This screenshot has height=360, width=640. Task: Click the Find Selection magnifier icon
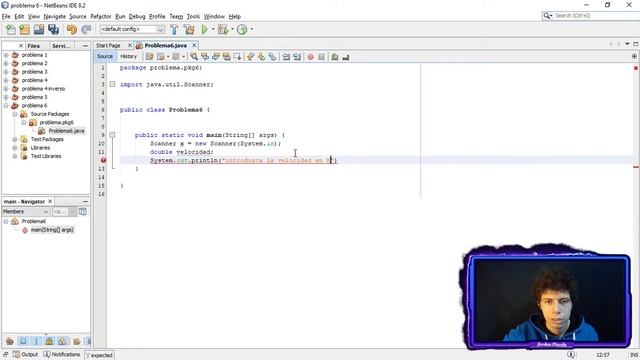(194, 57)
